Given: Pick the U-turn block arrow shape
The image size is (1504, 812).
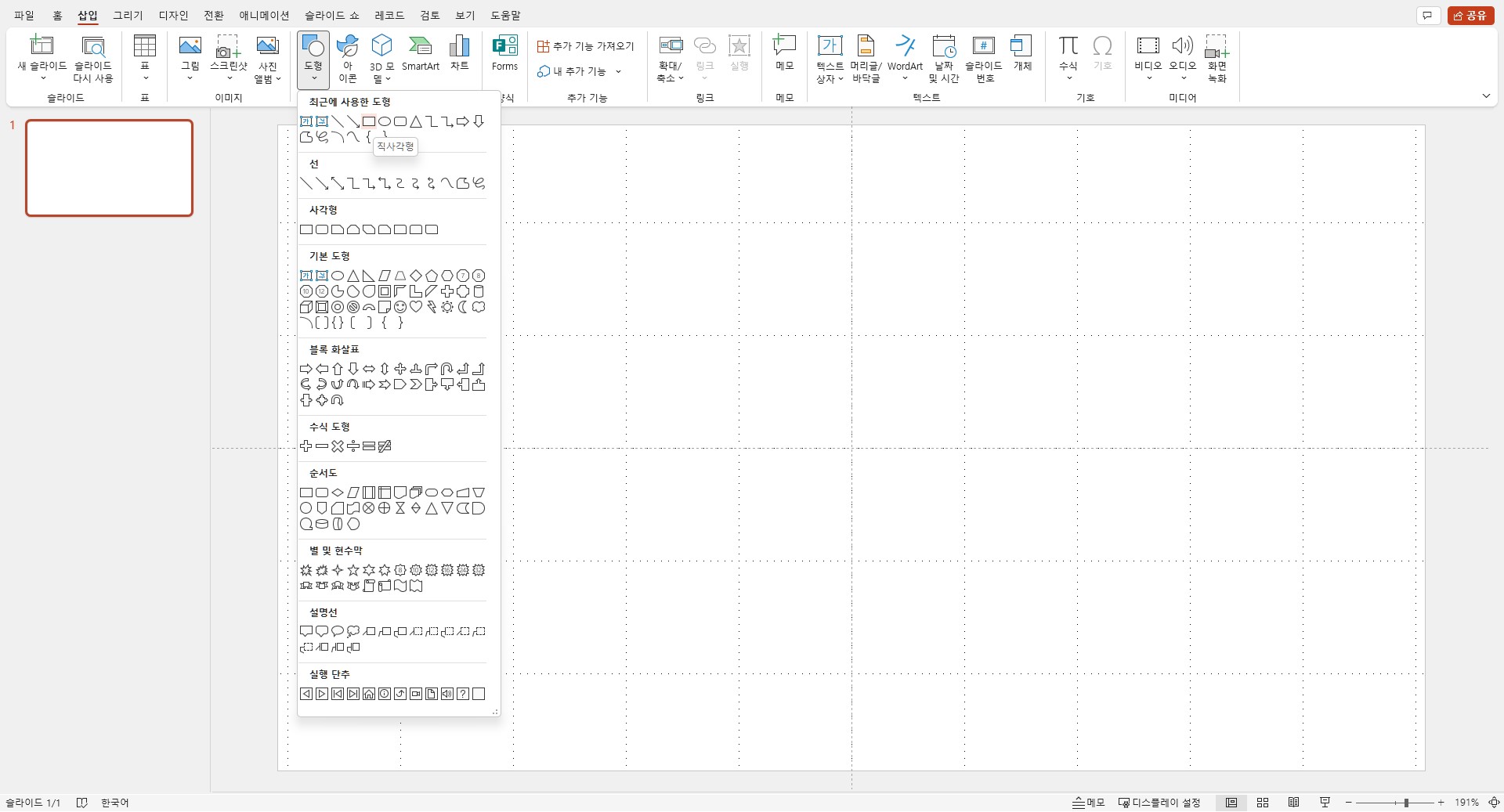Looking at the screenshot, I should pyautogui.click(x=447, y=369).
